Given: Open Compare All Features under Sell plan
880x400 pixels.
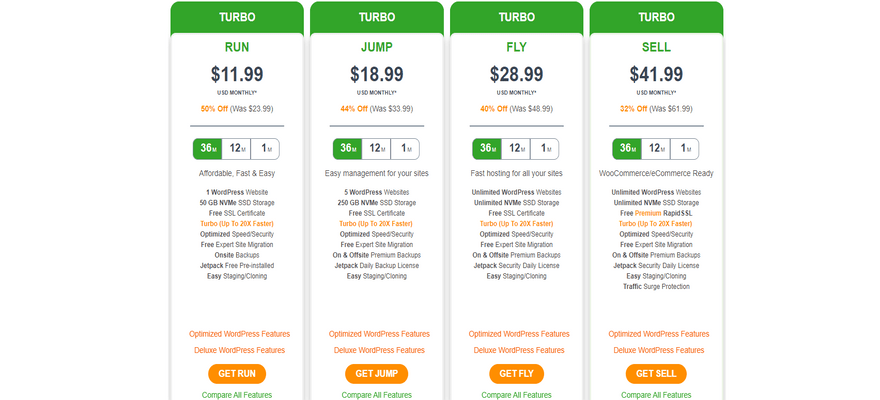Looking at the screenshot, I should click(x=656, y=395).
